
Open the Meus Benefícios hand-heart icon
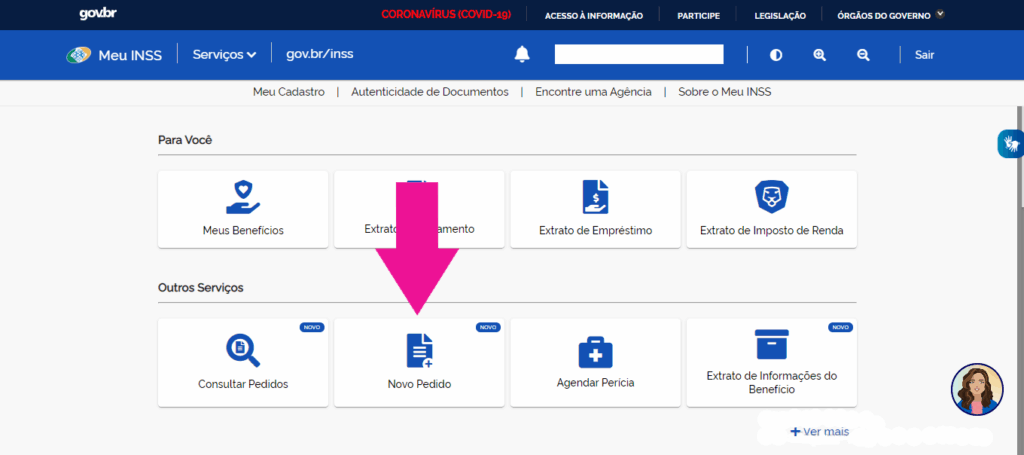point(243,197)
